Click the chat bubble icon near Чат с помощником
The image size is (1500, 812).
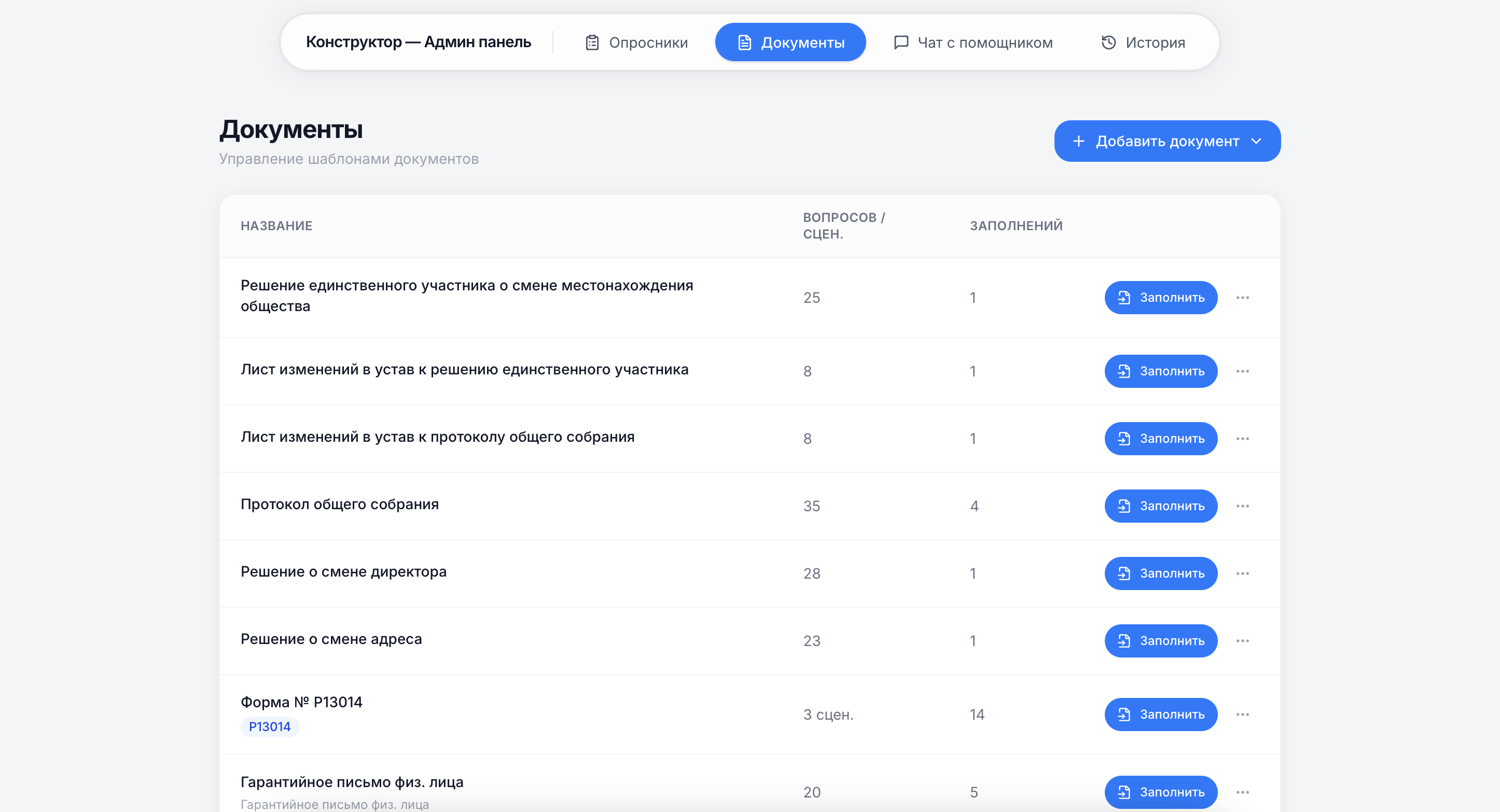pyautogui.click(x=901, y=43)
